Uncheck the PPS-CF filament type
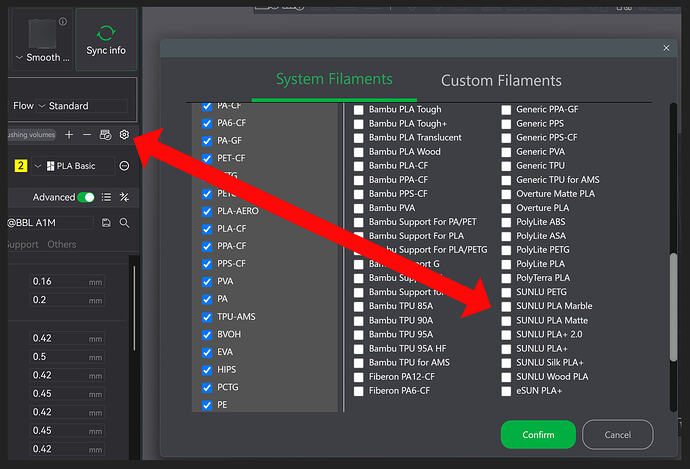The width and height of the screenshot is (690, 469). point(207,264)
